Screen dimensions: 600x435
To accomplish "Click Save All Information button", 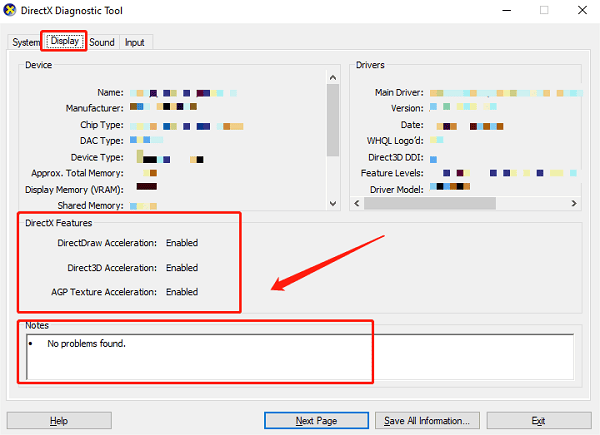I will click(427, 420).
